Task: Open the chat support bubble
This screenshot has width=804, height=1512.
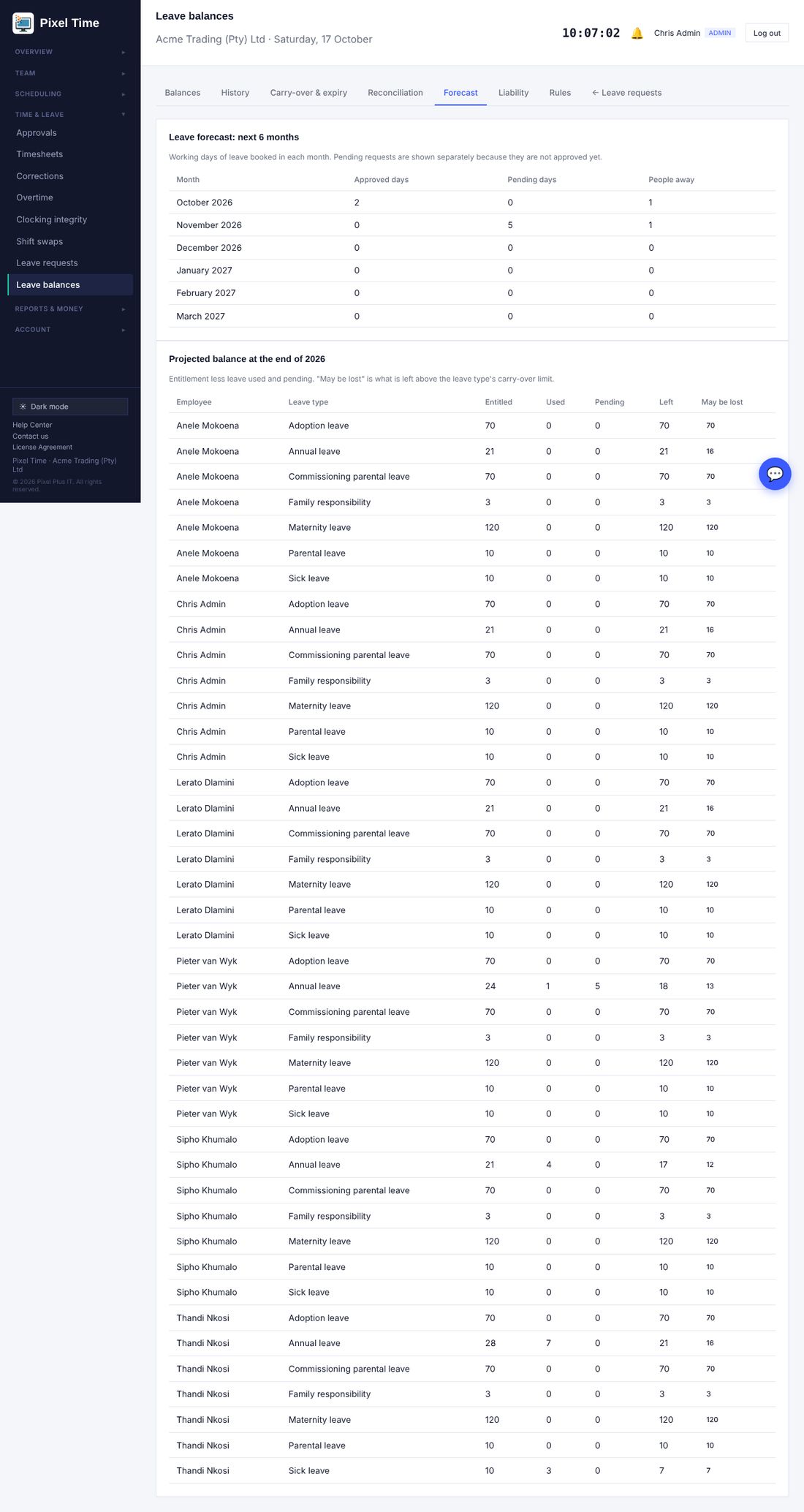Action: 775,474
